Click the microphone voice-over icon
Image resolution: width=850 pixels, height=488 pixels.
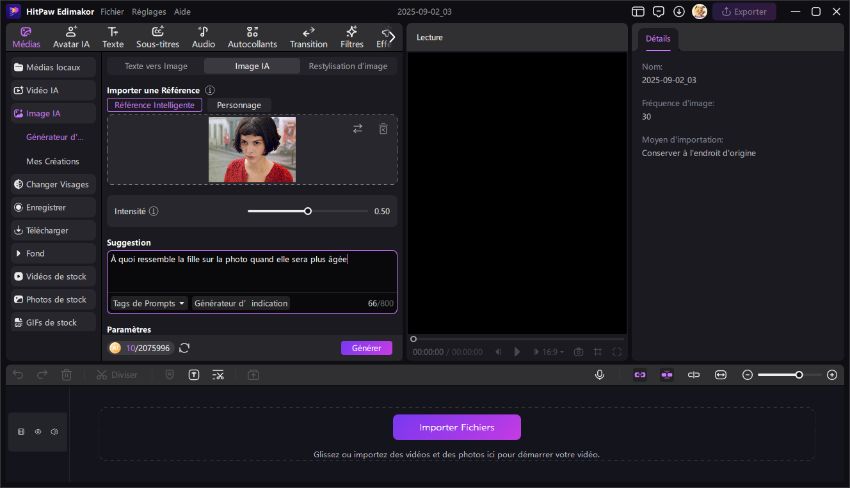click(x=600, y=374)
